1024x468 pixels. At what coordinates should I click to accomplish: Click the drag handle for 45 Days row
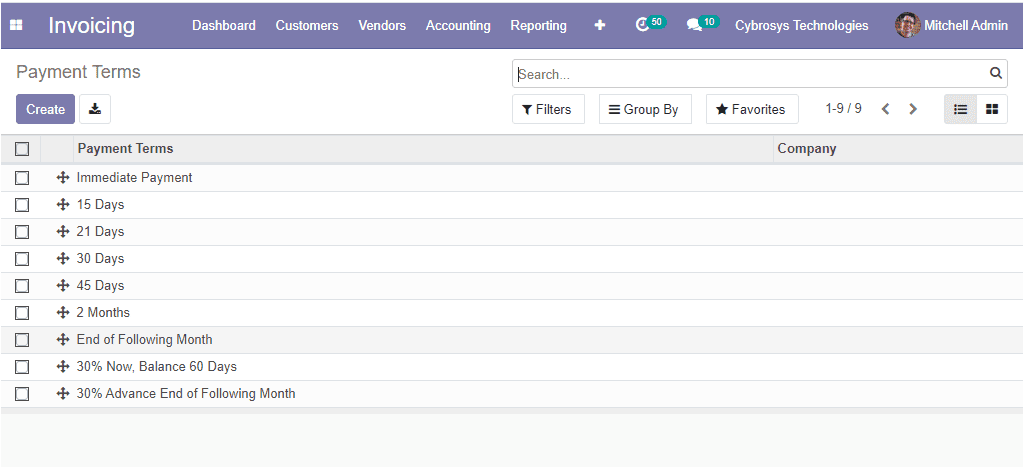tap(63, 285)
